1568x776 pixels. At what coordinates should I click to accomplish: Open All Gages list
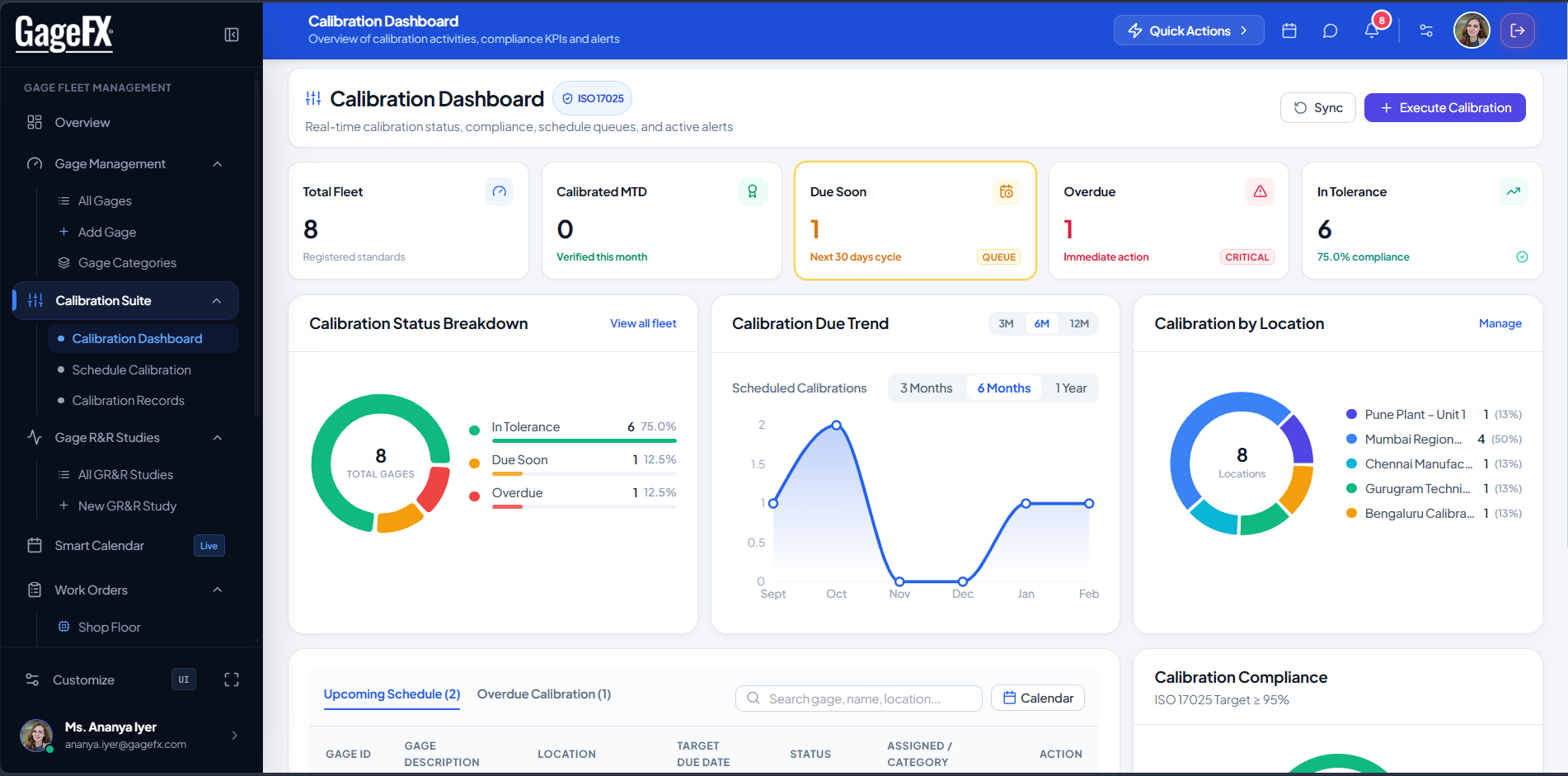[x=105, y=201]
